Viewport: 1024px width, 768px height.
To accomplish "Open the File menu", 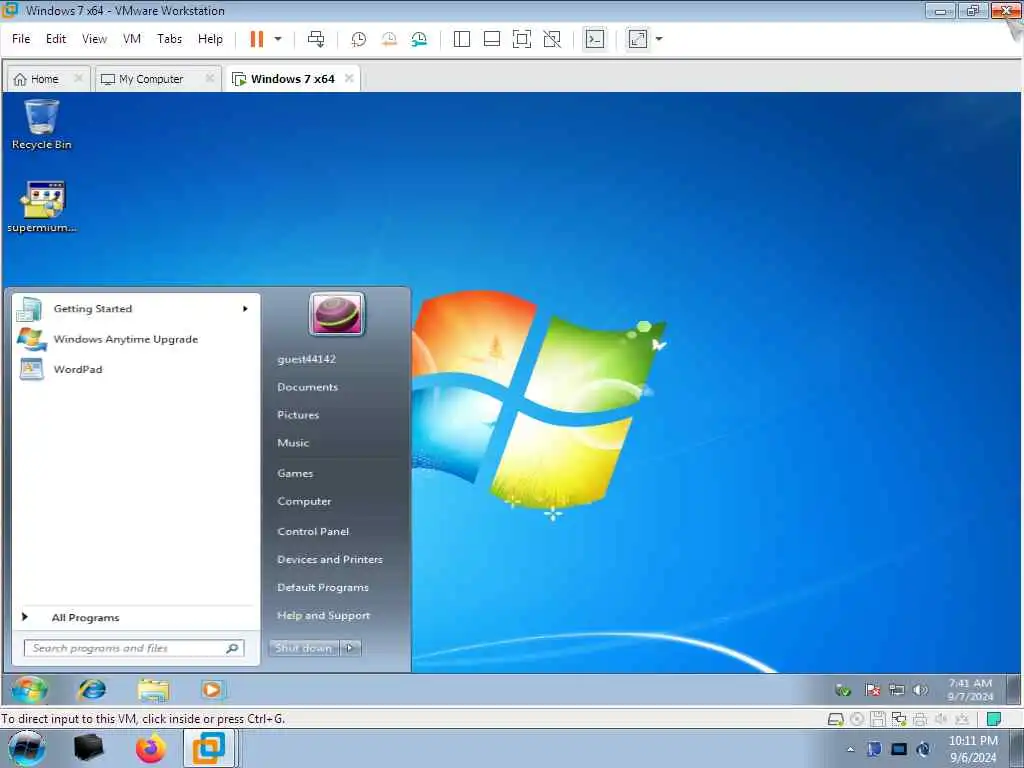I will [21, 39].
